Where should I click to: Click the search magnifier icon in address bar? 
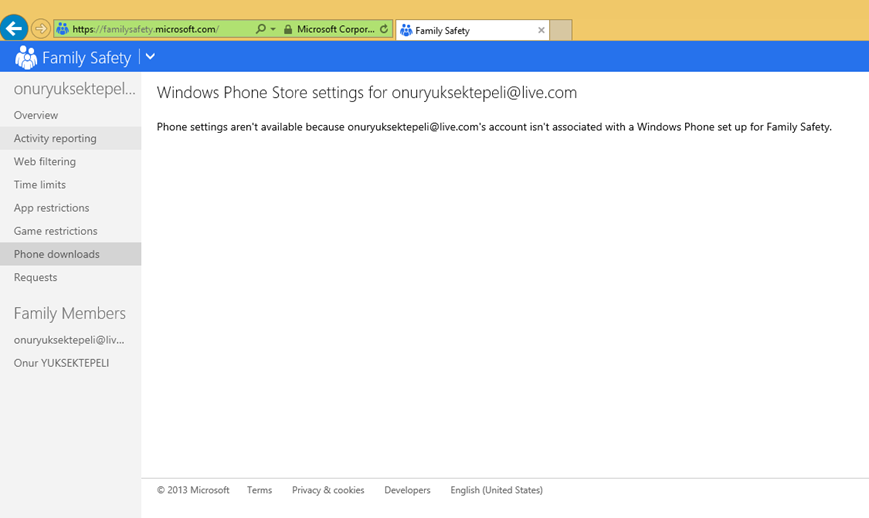coord(260,29)
